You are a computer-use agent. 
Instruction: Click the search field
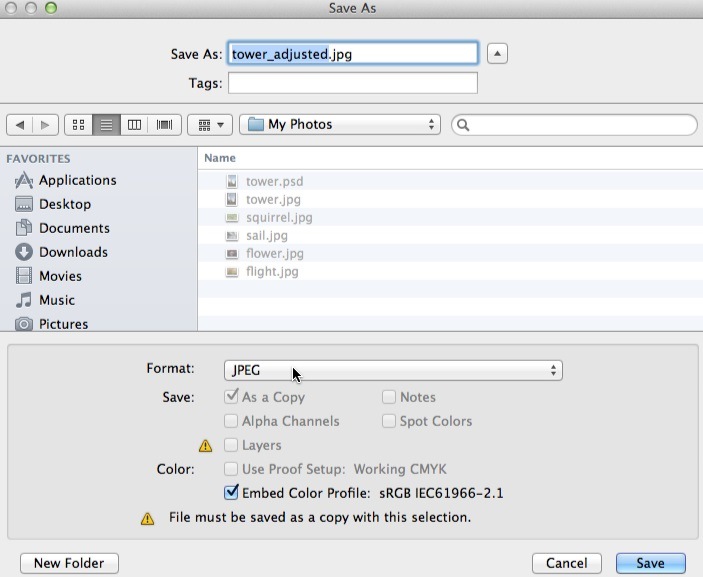coord(574,125)
